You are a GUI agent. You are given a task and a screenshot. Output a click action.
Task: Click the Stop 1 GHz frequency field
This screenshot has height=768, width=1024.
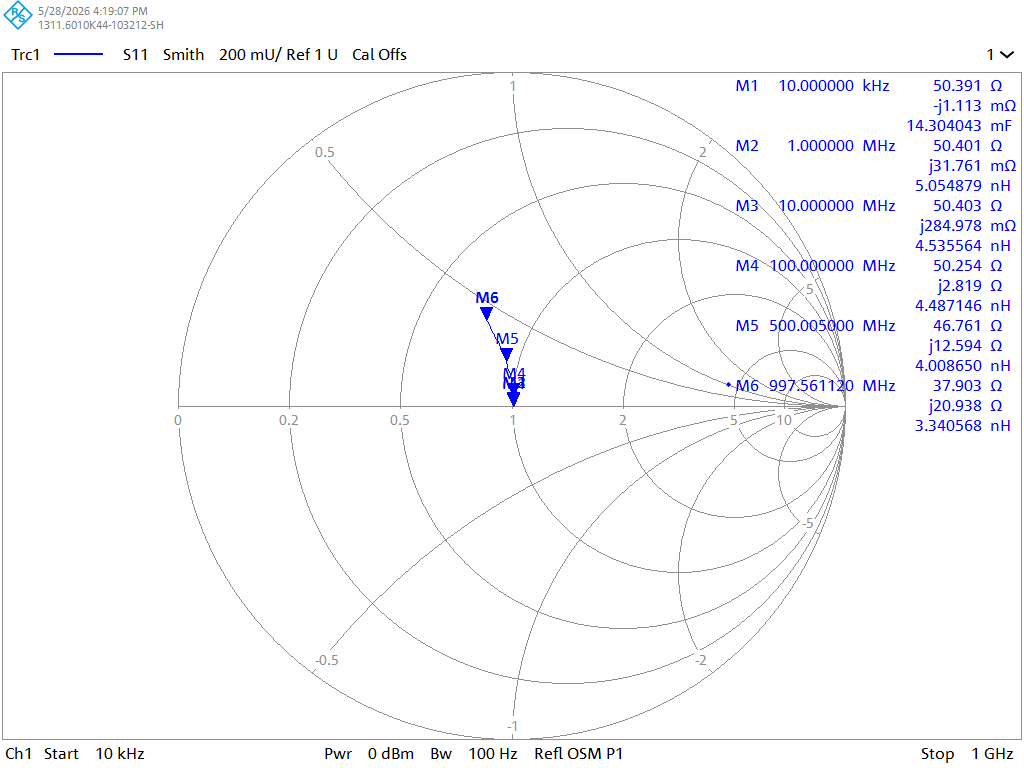pyautogui.click(x=967, y=754)
